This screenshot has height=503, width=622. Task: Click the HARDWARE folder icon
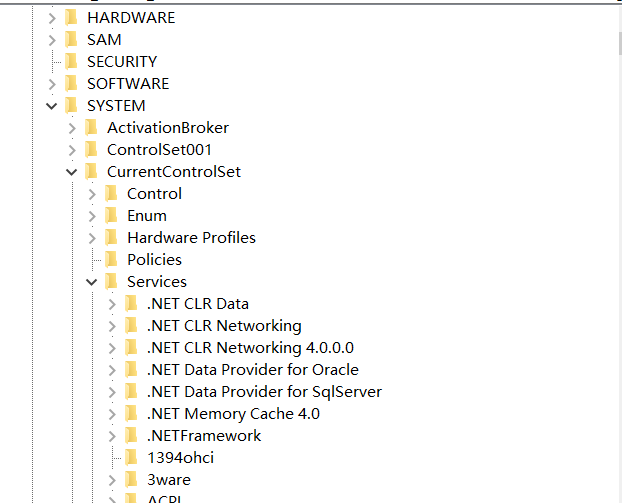(x=71, y=17)
